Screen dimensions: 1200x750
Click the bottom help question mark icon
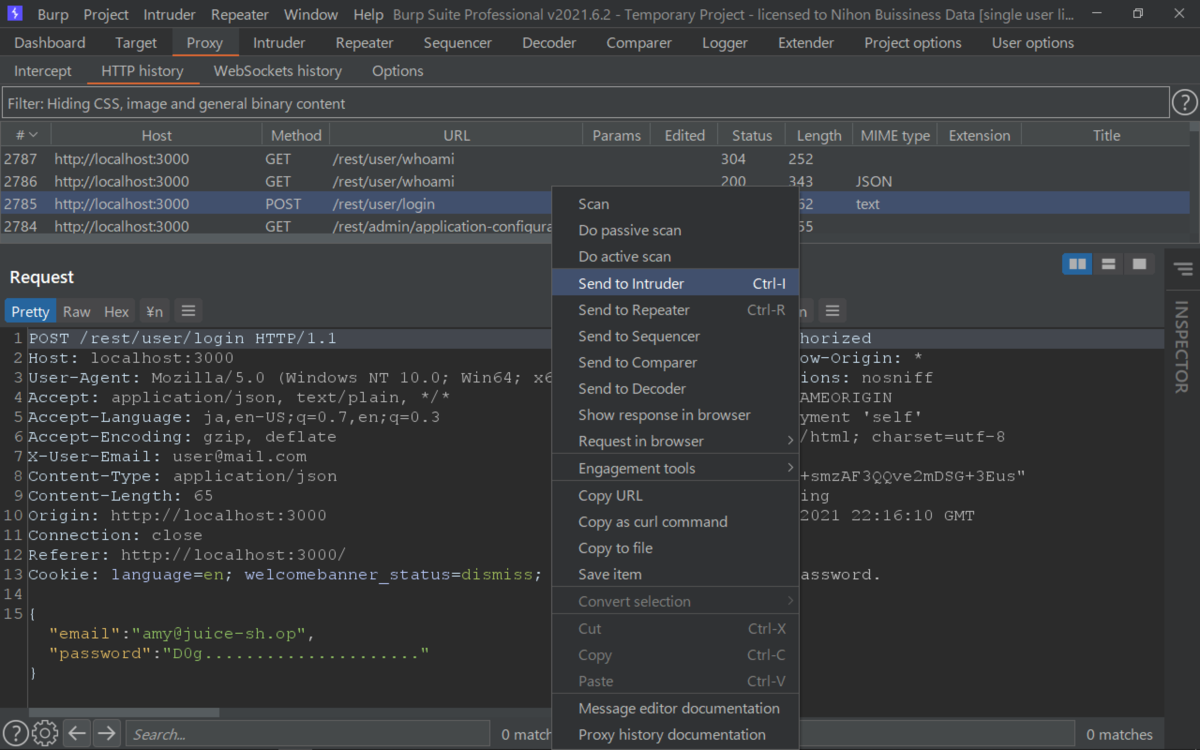click(15, 733)
